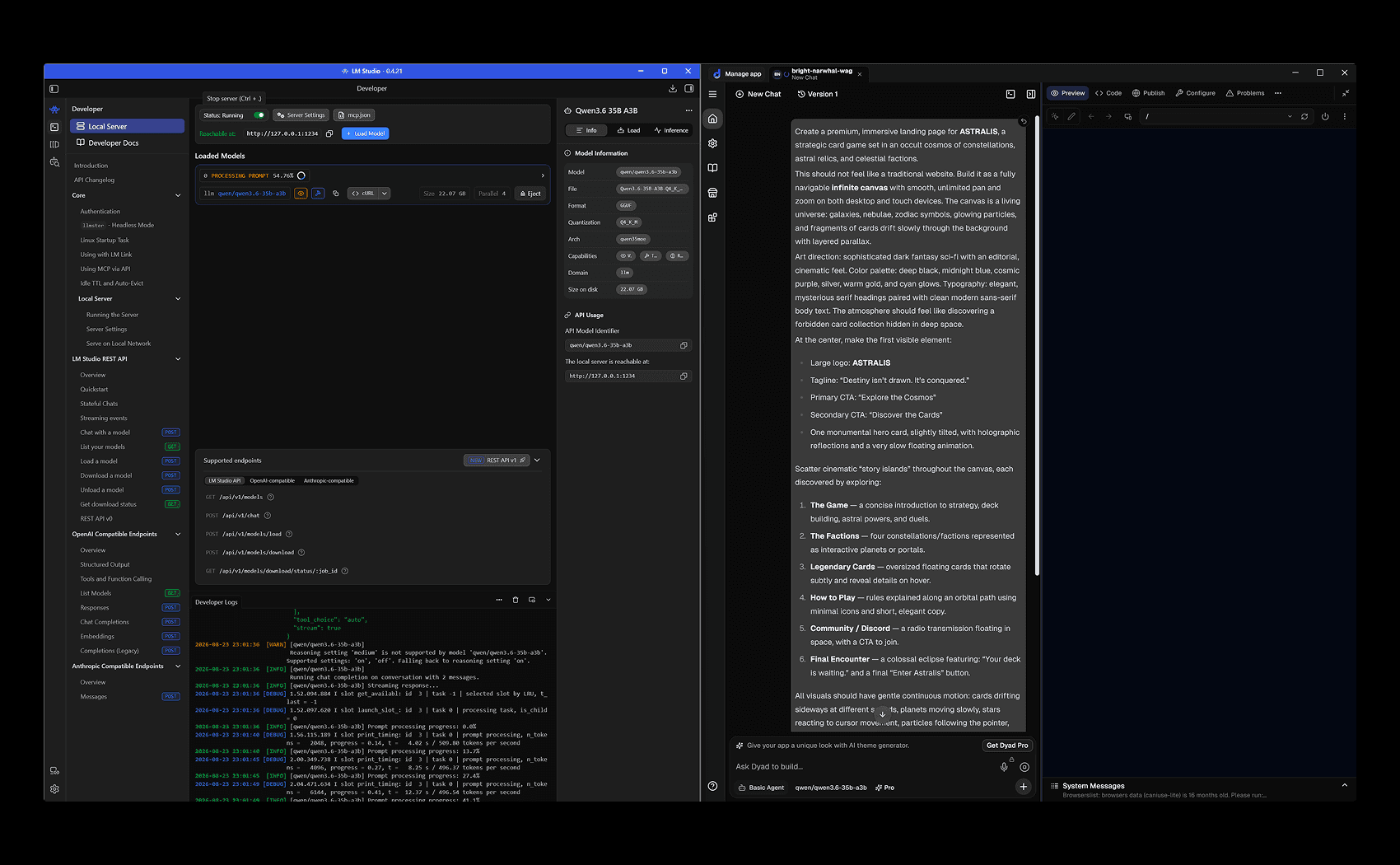Image resolution: width=1400 pixels, height=865 pixels.
Task: Toggle the Pro mode in Dyad chat input
Action: pos(884,788)
